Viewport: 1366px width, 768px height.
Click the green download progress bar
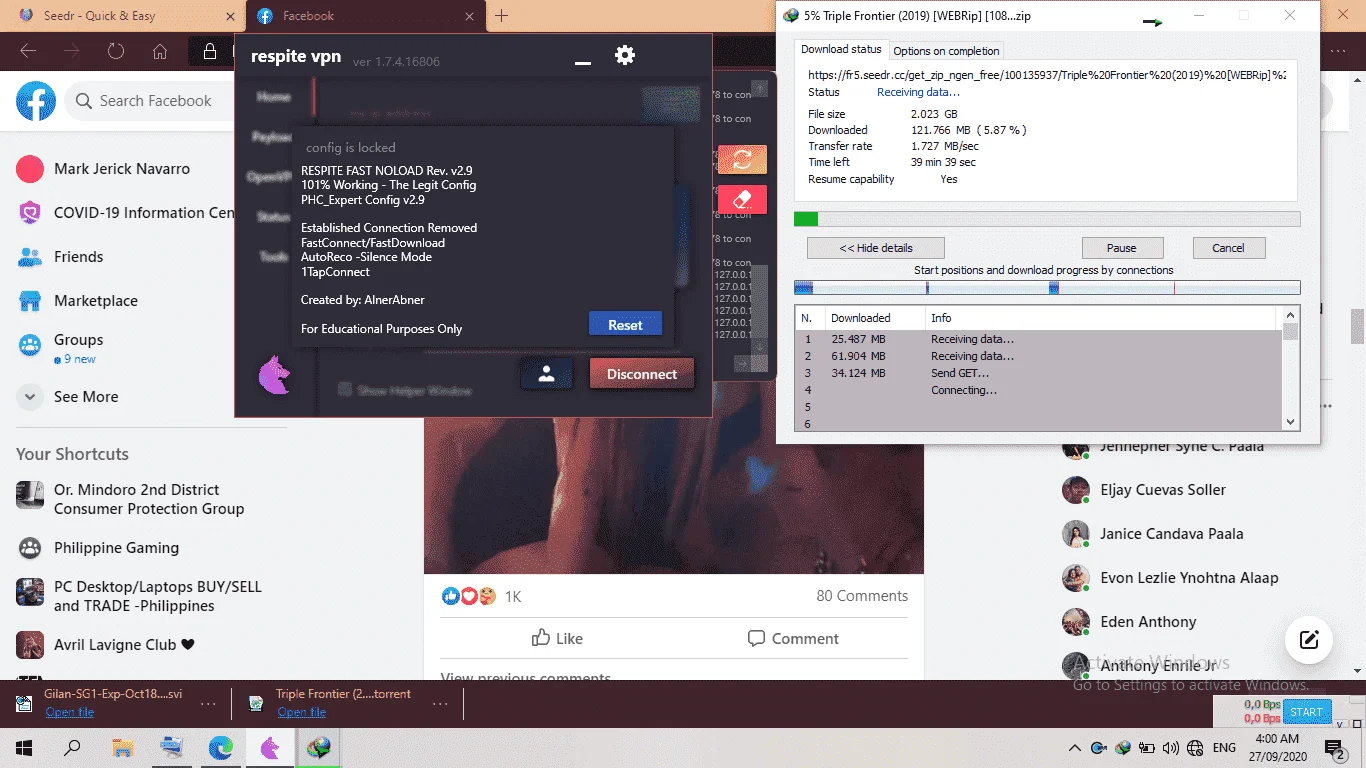tap(1047, 219)
